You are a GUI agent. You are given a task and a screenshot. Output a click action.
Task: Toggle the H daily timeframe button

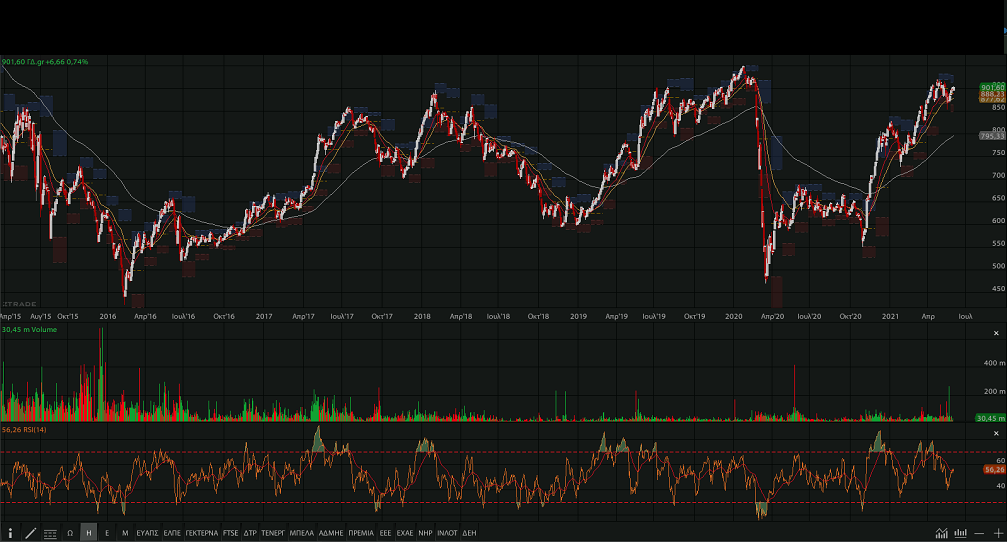coord(89,533)
